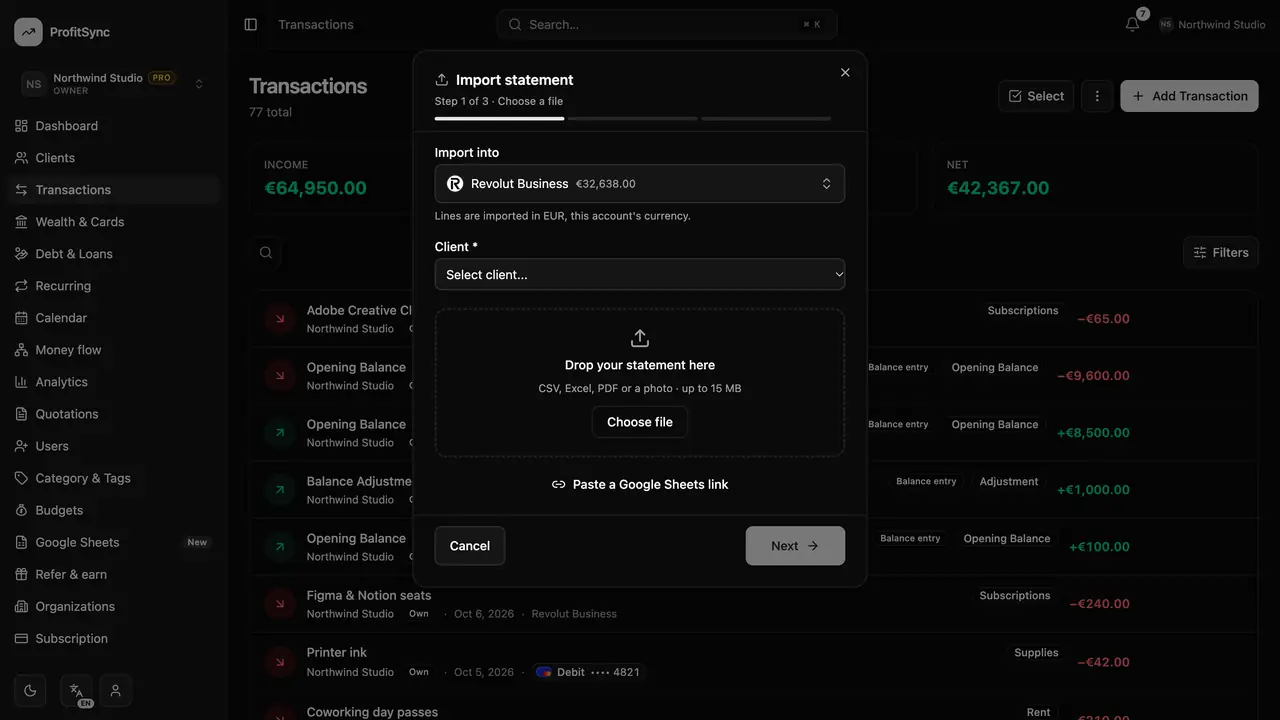Viewport: 1280px width, 720px height.
Task: Expand the Revolut Business account selector
Action: click(640, 184)
